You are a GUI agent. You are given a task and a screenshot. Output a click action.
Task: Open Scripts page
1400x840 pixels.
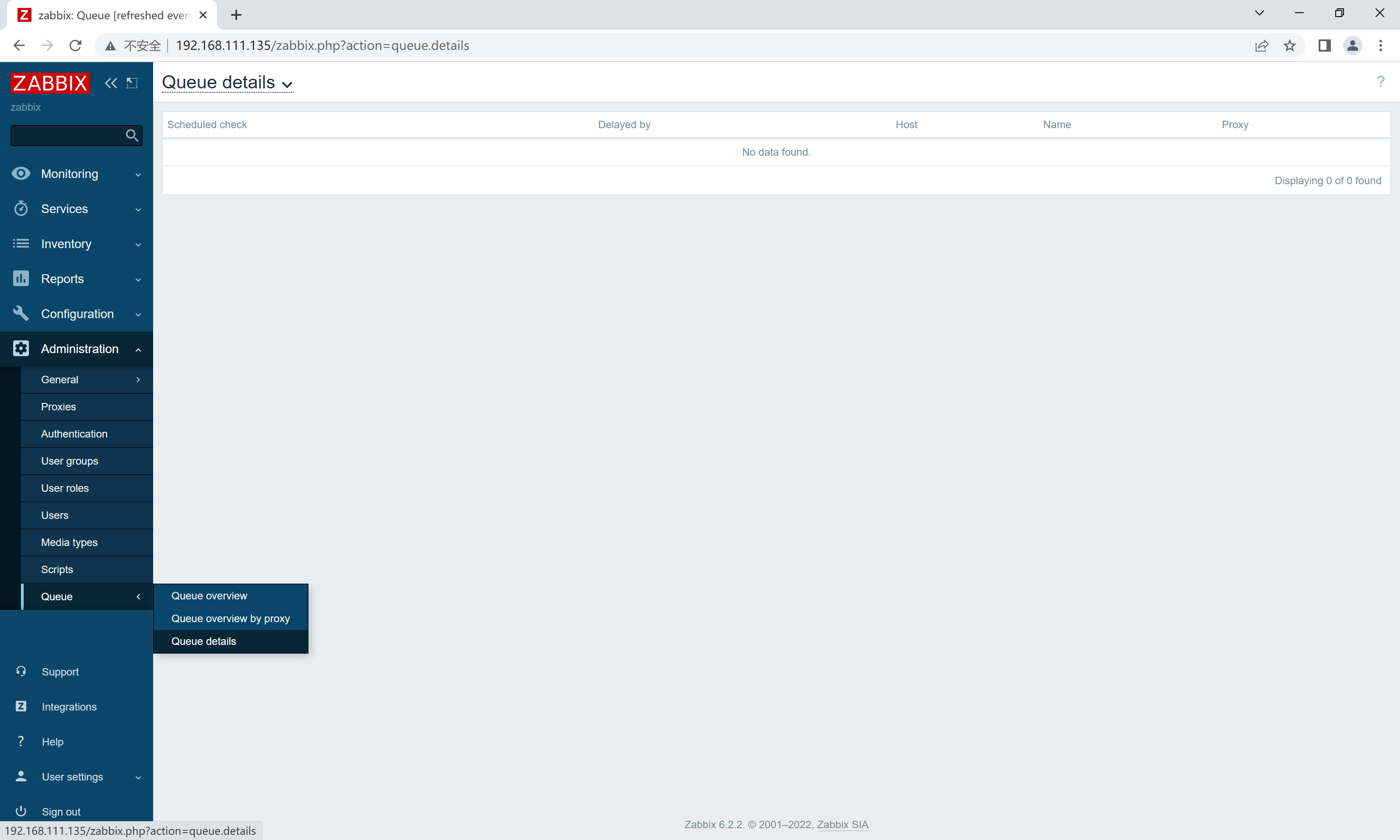tap(87, 570)
